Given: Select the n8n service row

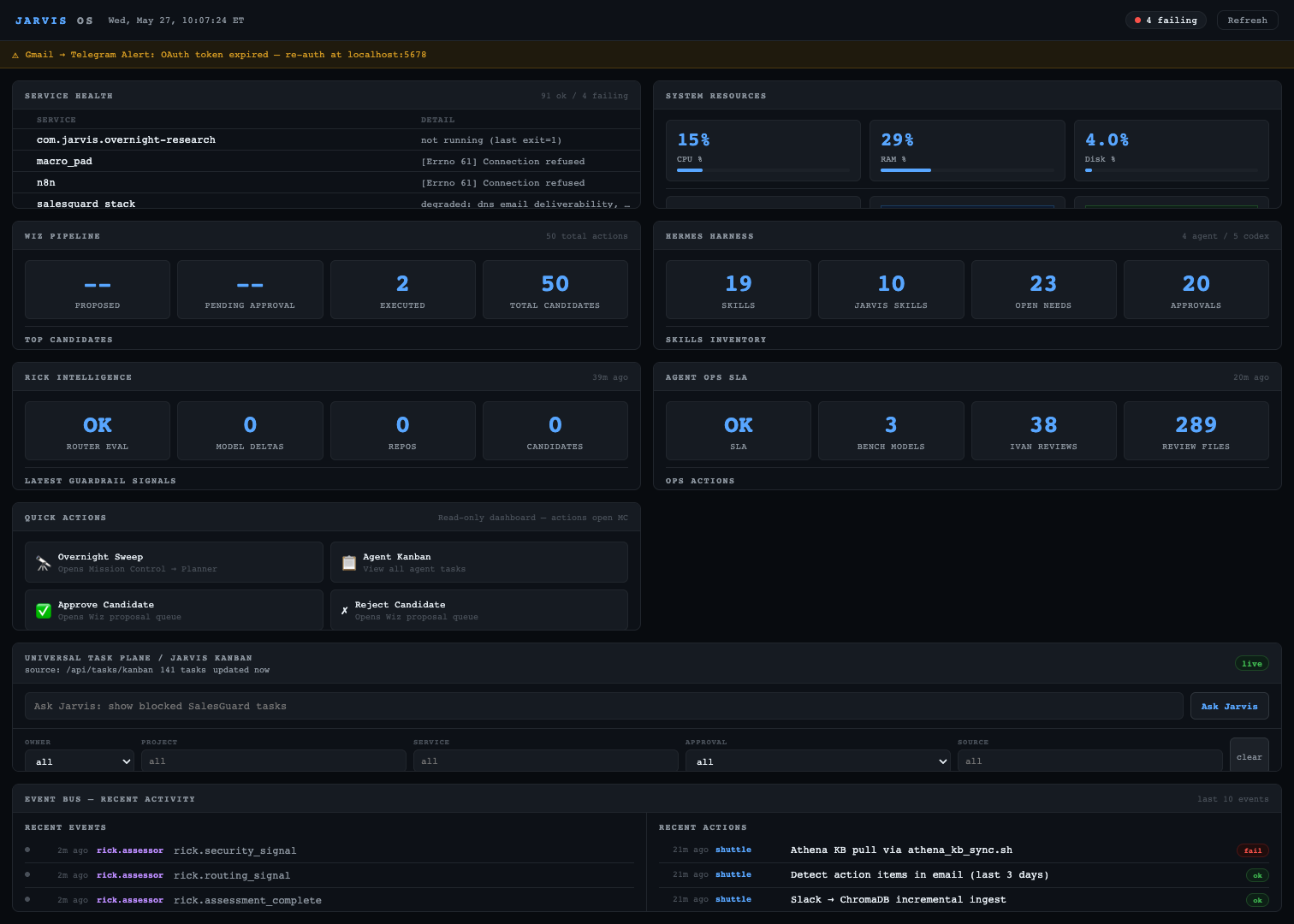Looking at the screenshot, I should (326, 182).
